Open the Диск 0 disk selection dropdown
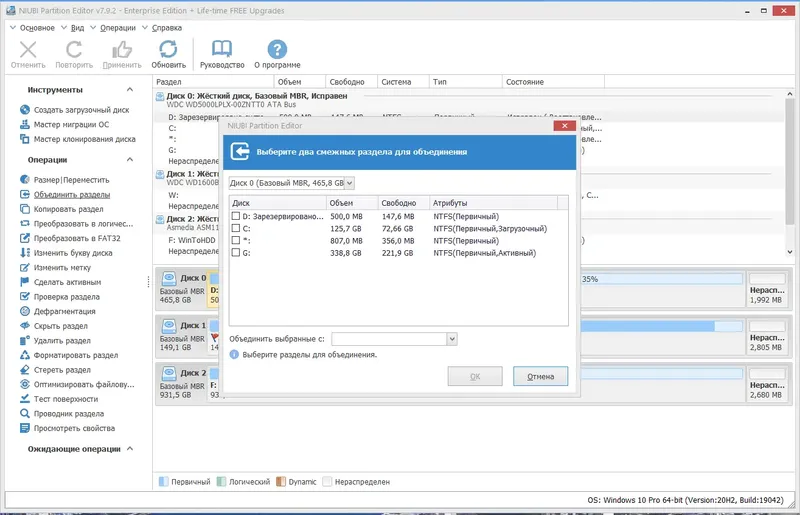The height and width of the screenshot is (515, 800). (x=291, y=183)
